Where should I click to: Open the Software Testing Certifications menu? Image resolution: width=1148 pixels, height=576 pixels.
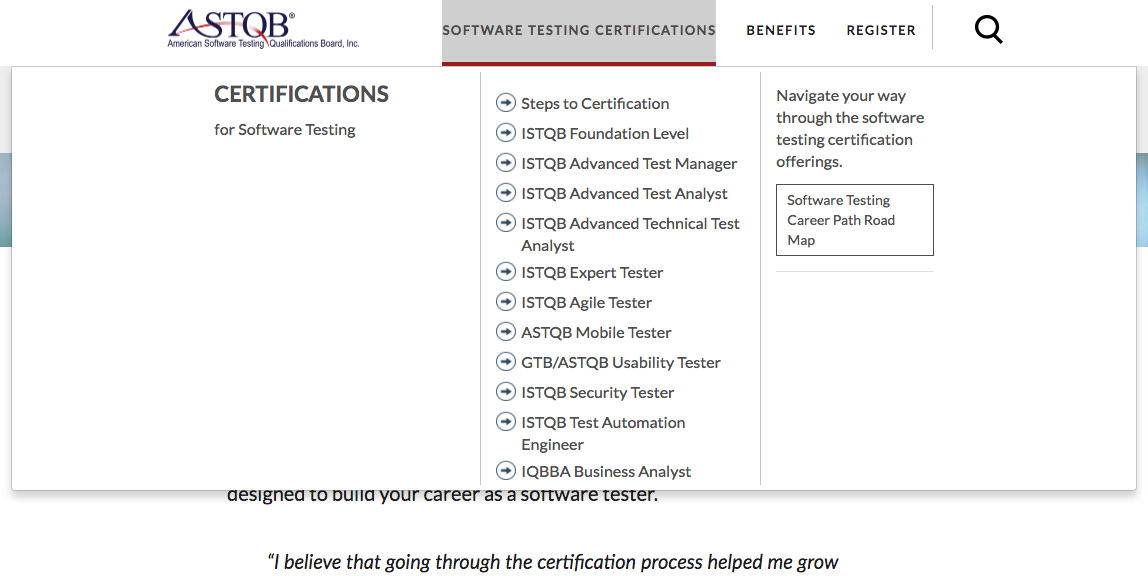coord(579,30)
